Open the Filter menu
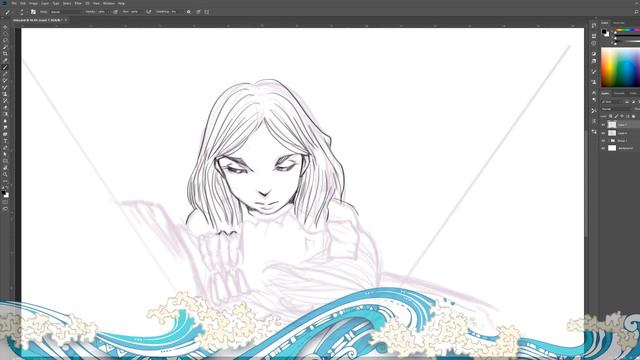640x360 pixels. tap(78, 3)
